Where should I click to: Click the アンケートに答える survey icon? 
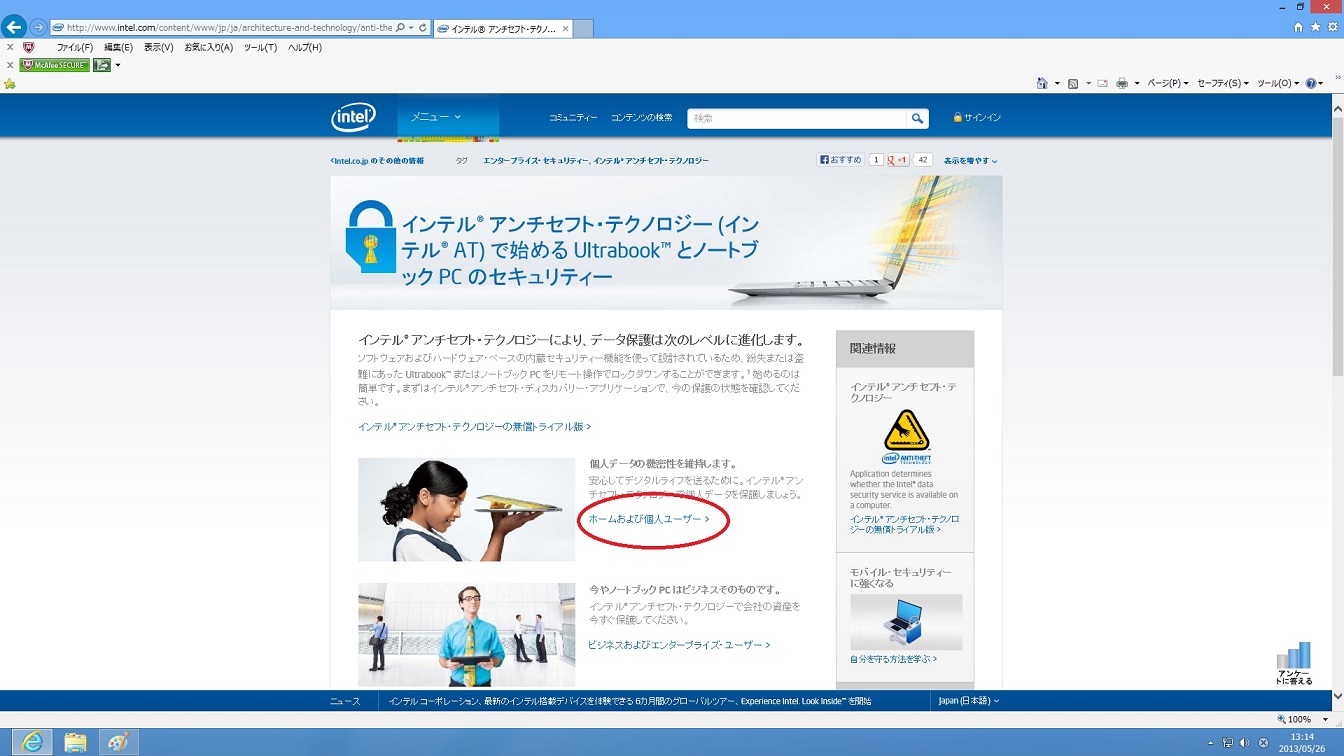click(1294, 663)
